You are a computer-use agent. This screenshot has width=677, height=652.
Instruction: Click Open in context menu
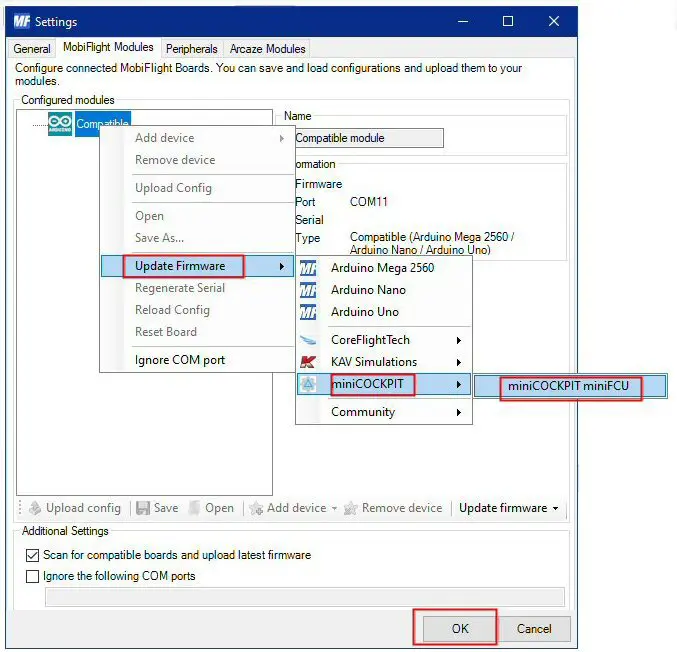[x=197, y=216]
